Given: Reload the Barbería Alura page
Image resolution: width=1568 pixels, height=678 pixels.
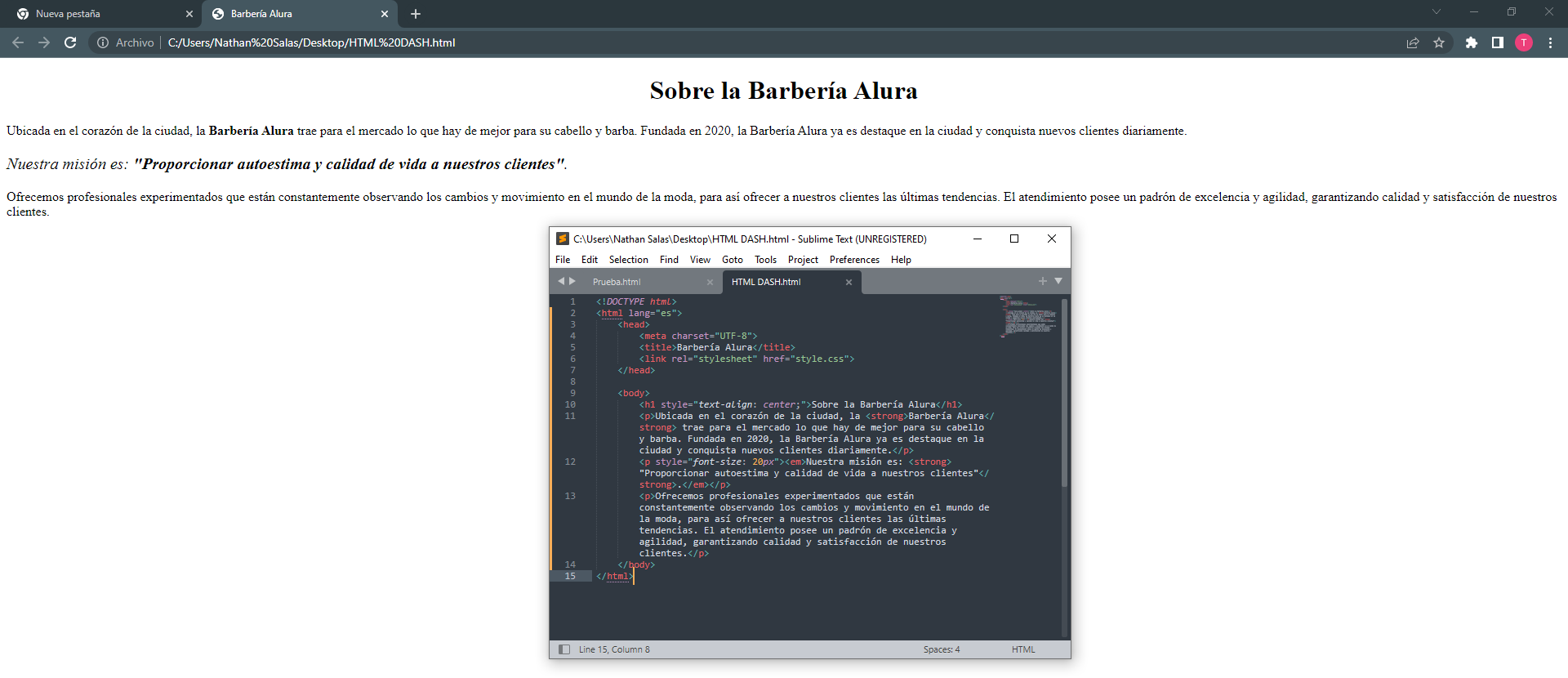Looking at the screenshot, I should [x=70, y=42].
